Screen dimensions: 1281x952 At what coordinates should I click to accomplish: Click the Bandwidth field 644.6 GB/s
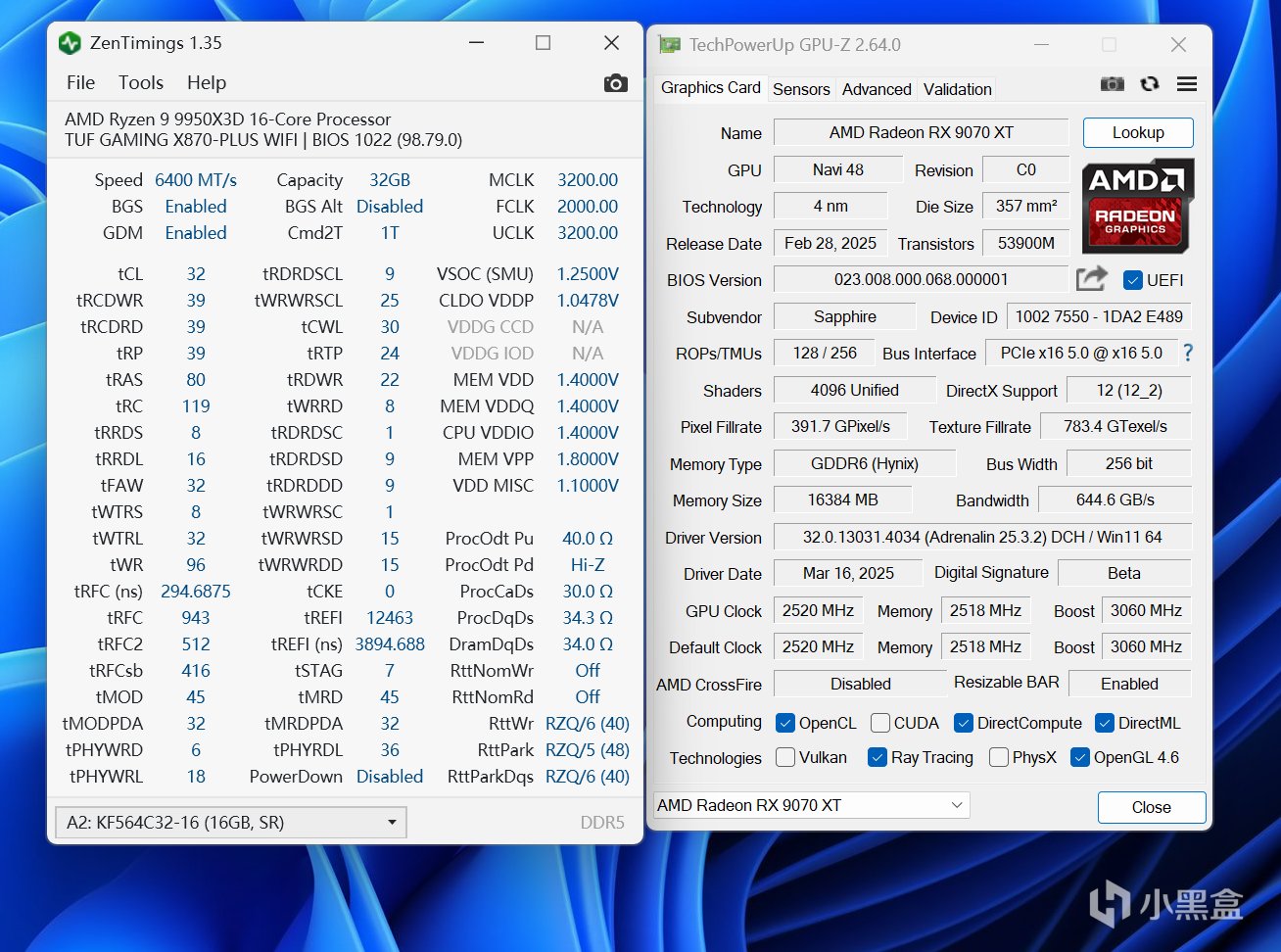1115,500
